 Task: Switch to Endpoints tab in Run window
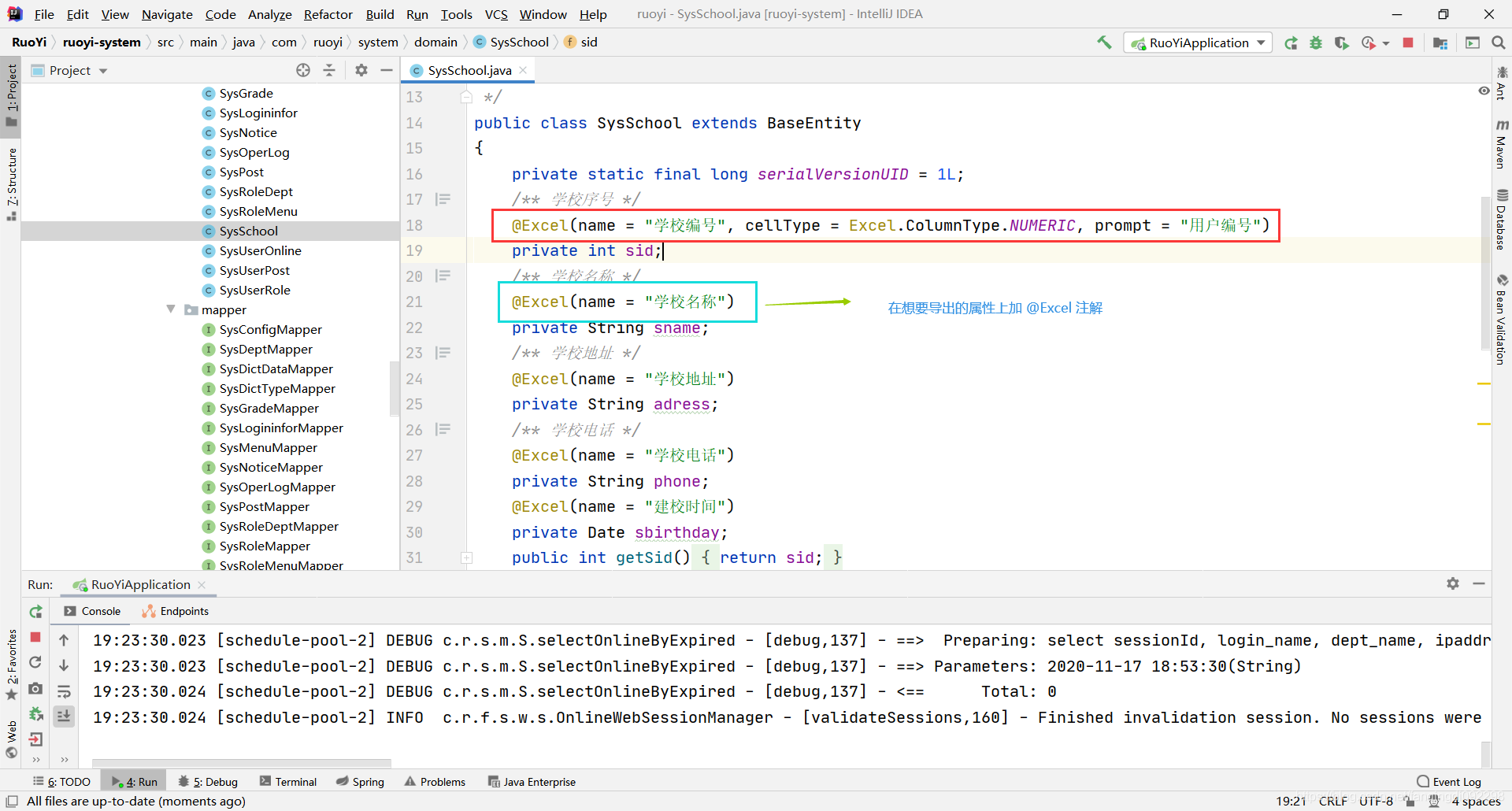(176, 611)
